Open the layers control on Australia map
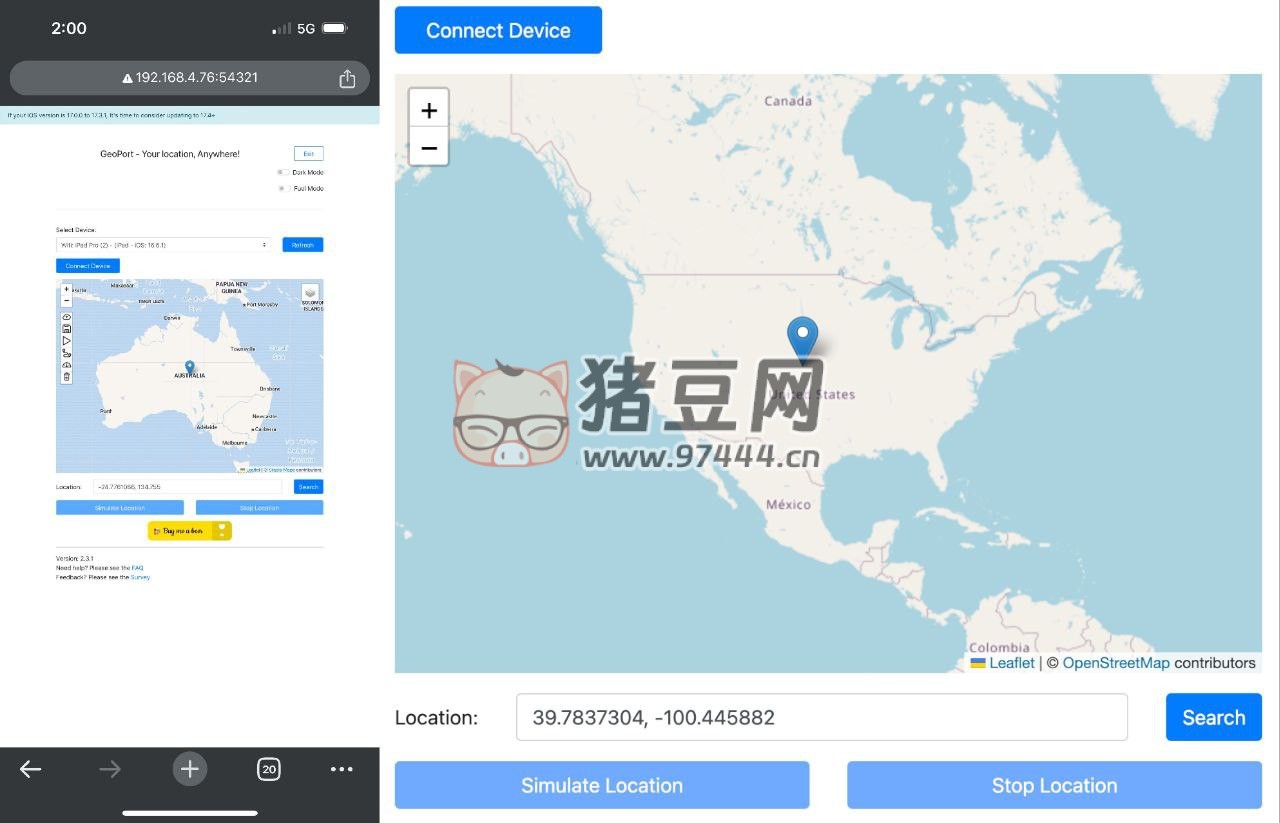This screenshot has height=823, width=1280. click(x=310, y=292)
